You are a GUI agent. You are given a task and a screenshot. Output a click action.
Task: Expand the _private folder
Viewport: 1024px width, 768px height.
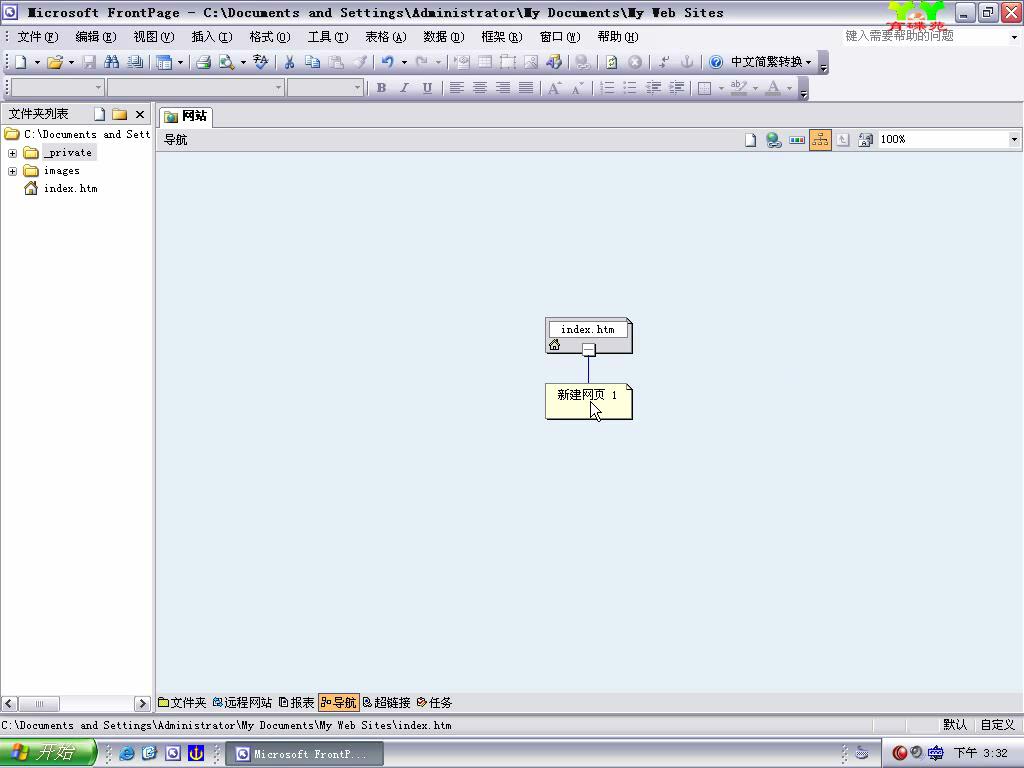[x=12, y=153]
